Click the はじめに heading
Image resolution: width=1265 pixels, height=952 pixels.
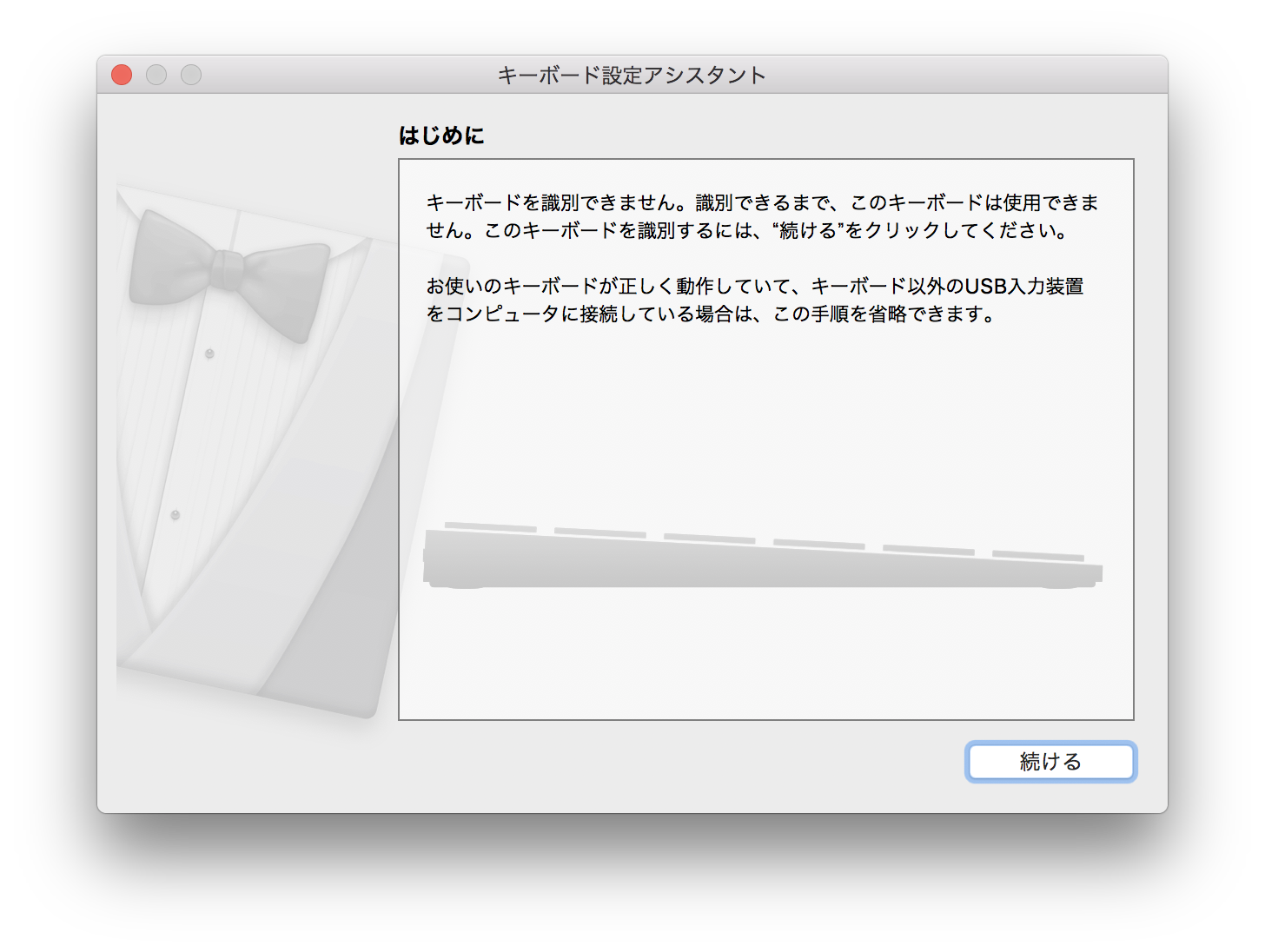[441, 136]
